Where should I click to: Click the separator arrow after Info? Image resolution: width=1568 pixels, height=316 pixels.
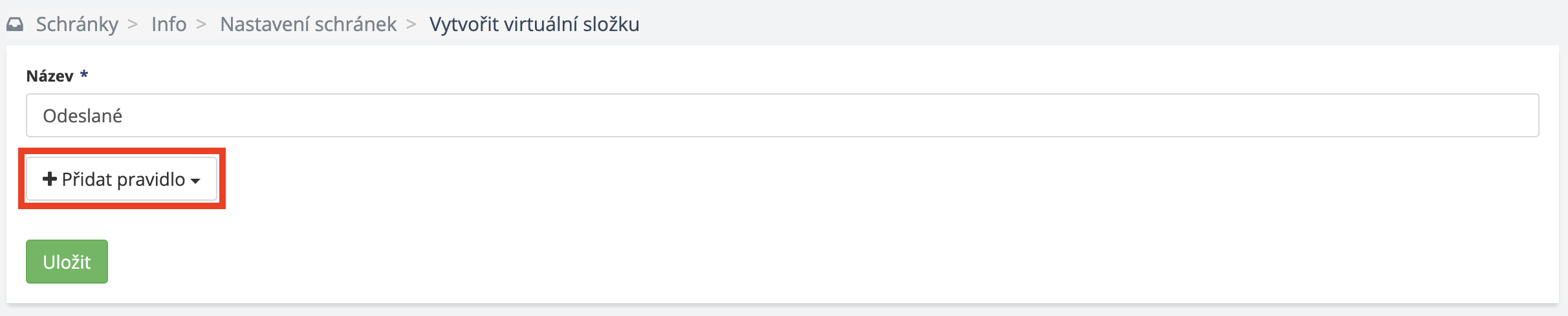201,25
